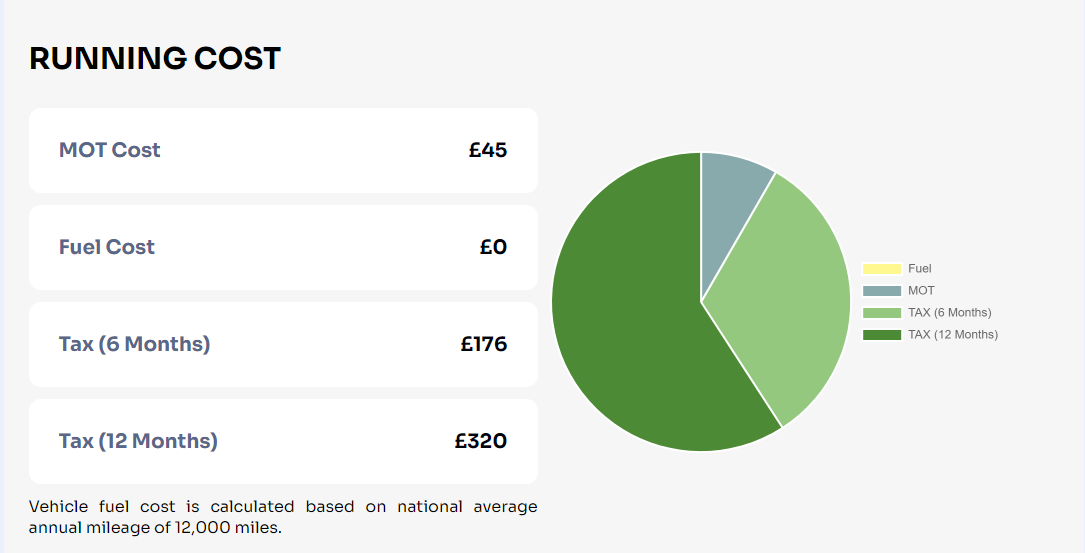The image size is (1085, 553).
Task: Click the Tax (12 Months) card label
Action: (x=138, y=441)
